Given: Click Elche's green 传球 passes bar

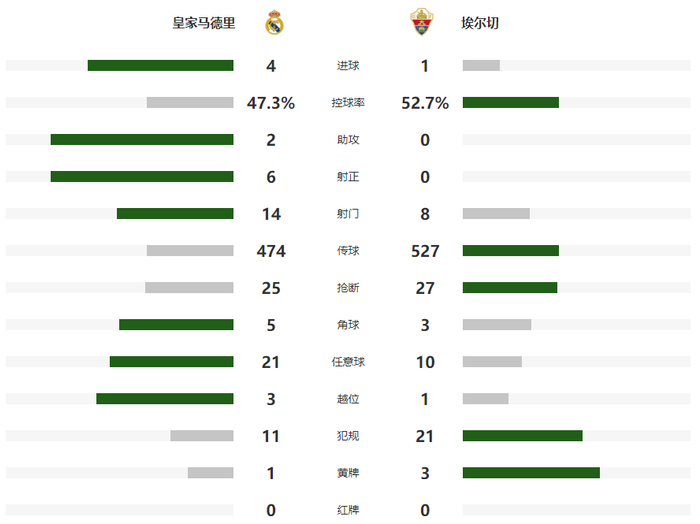Looking at the screenshot, I should click(x=510, y=251).
